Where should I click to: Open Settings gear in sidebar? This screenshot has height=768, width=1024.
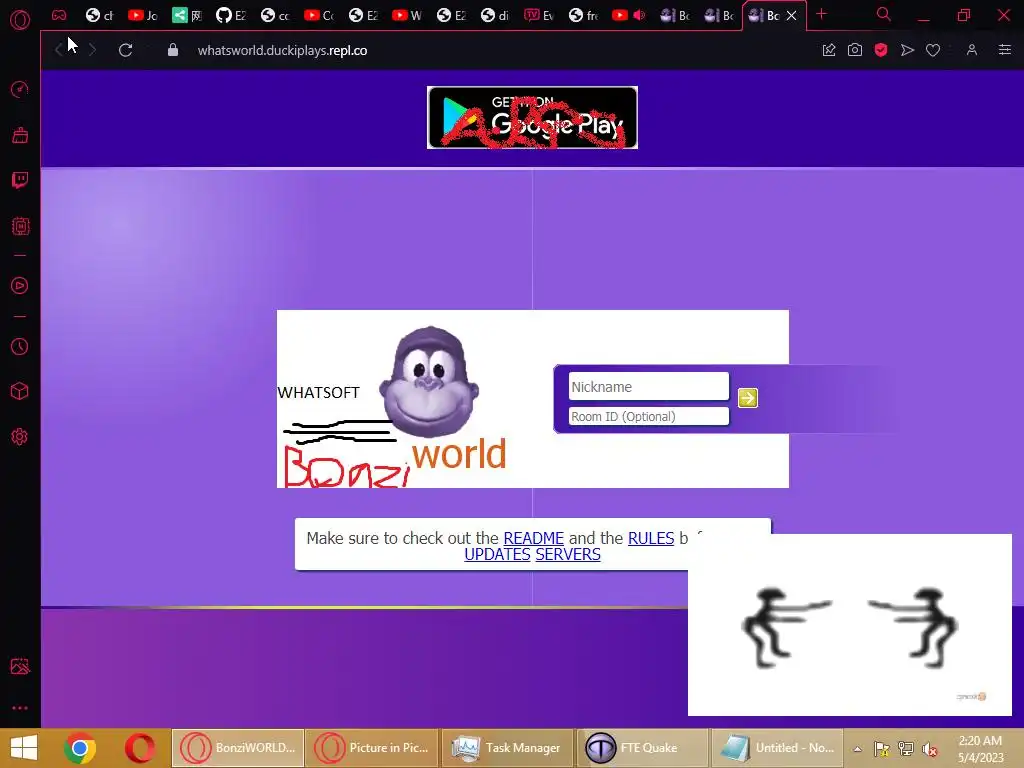pos(20,436)
